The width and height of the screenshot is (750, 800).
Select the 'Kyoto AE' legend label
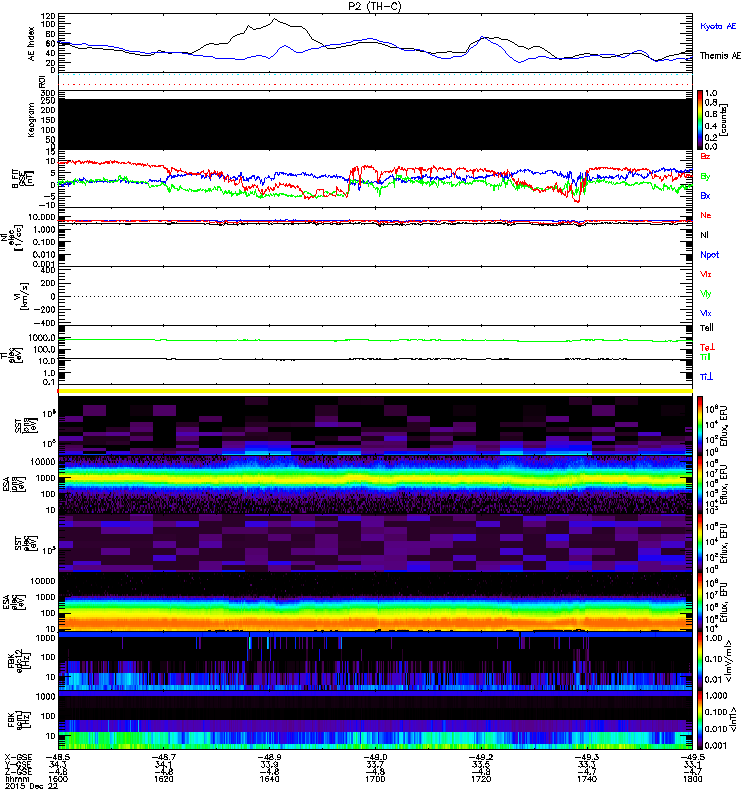pyautogui.click(x=718, y=26)
